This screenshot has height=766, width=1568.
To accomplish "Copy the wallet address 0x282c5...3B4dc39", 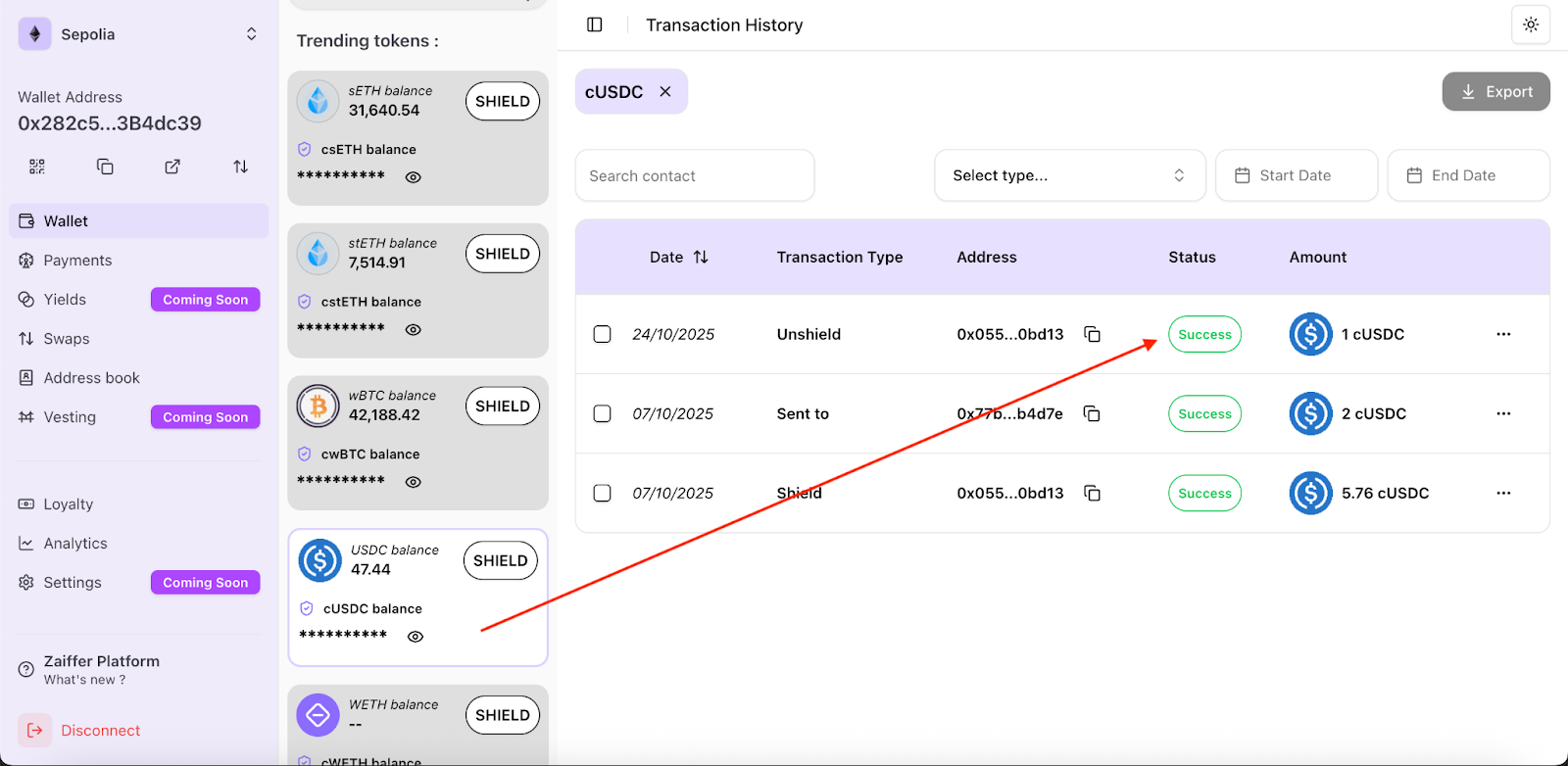I will point(105,167).
